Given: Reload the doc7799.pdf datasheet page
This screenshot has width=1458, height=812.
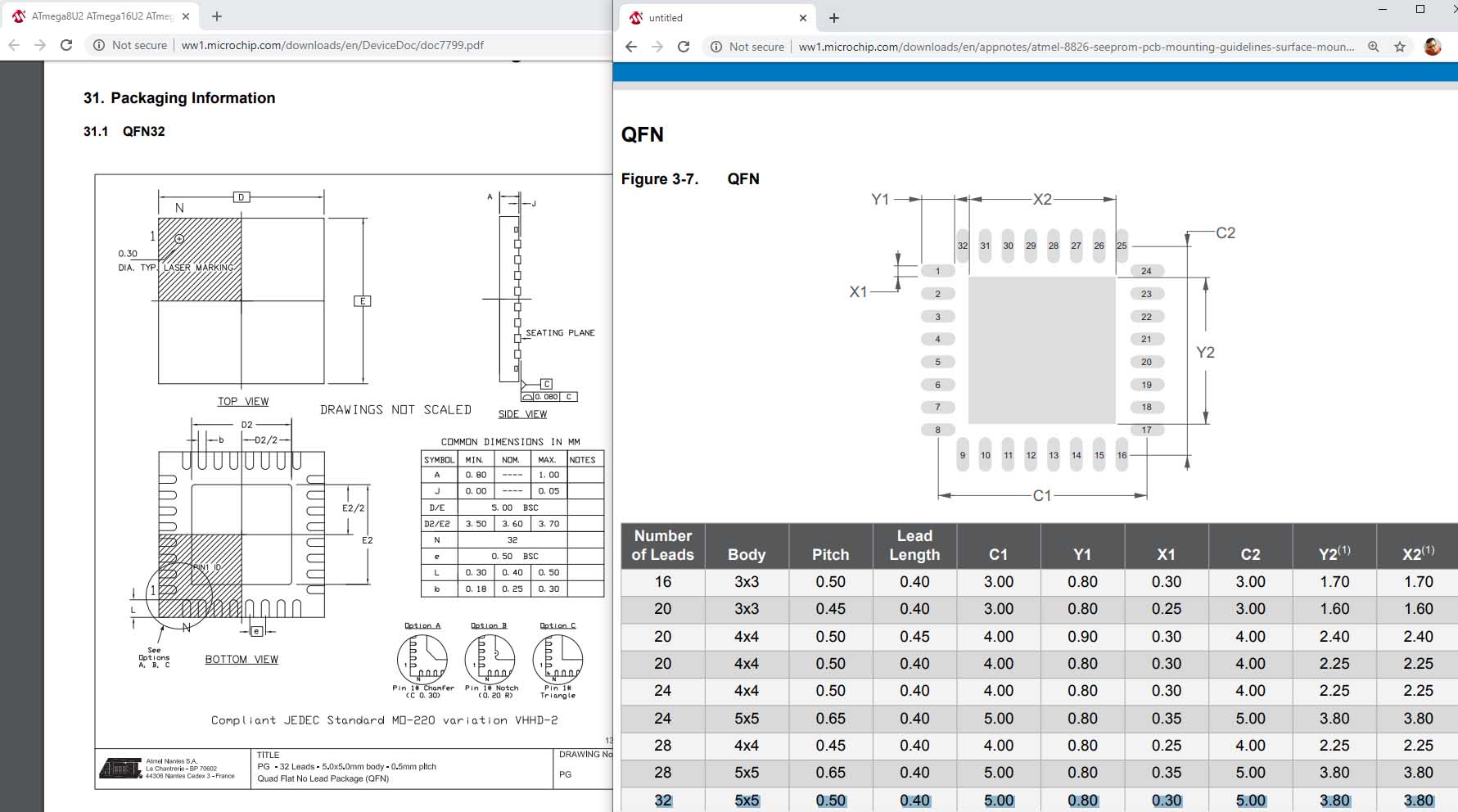Looking at the screenshot, I should point(66,45).
